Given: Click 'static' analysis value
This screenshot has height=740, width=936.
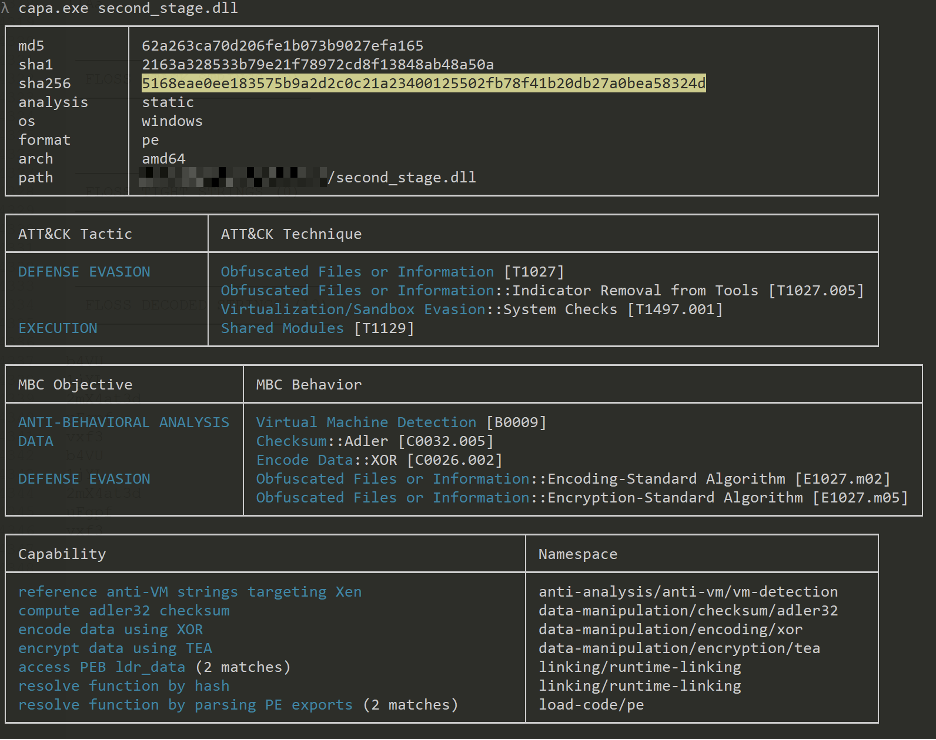Looking at the screenshot, I should click(168, 102).
